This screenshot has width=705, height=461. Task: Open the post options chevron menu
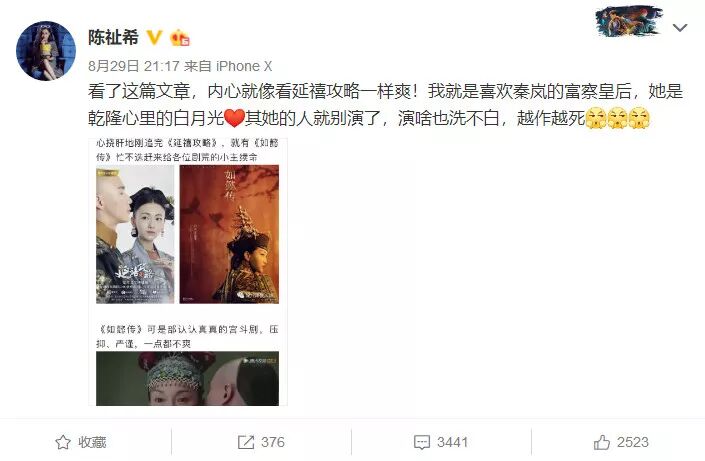679,28
